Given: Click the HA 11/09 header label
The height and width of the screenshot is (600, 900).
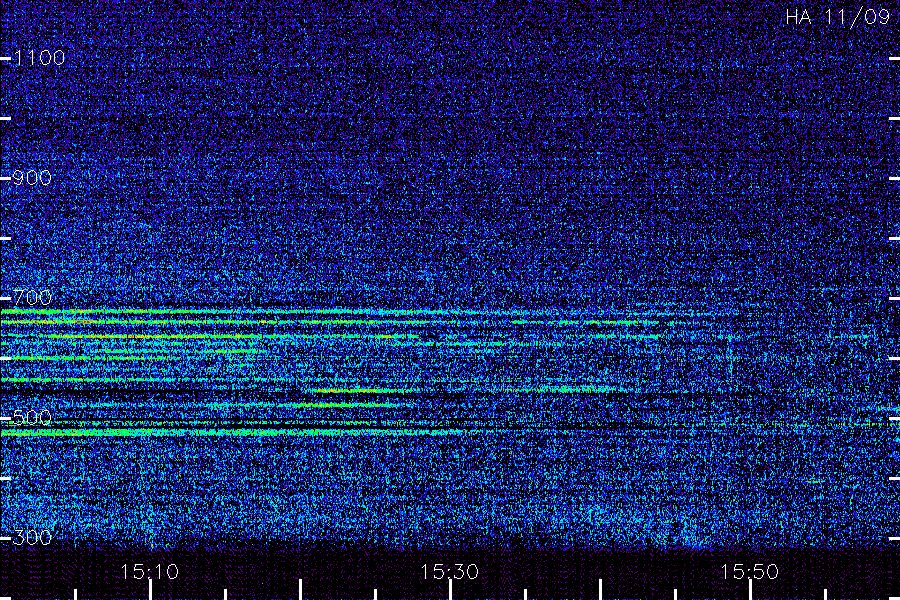Looking at the screenshot, I should (x=837, y=17).
